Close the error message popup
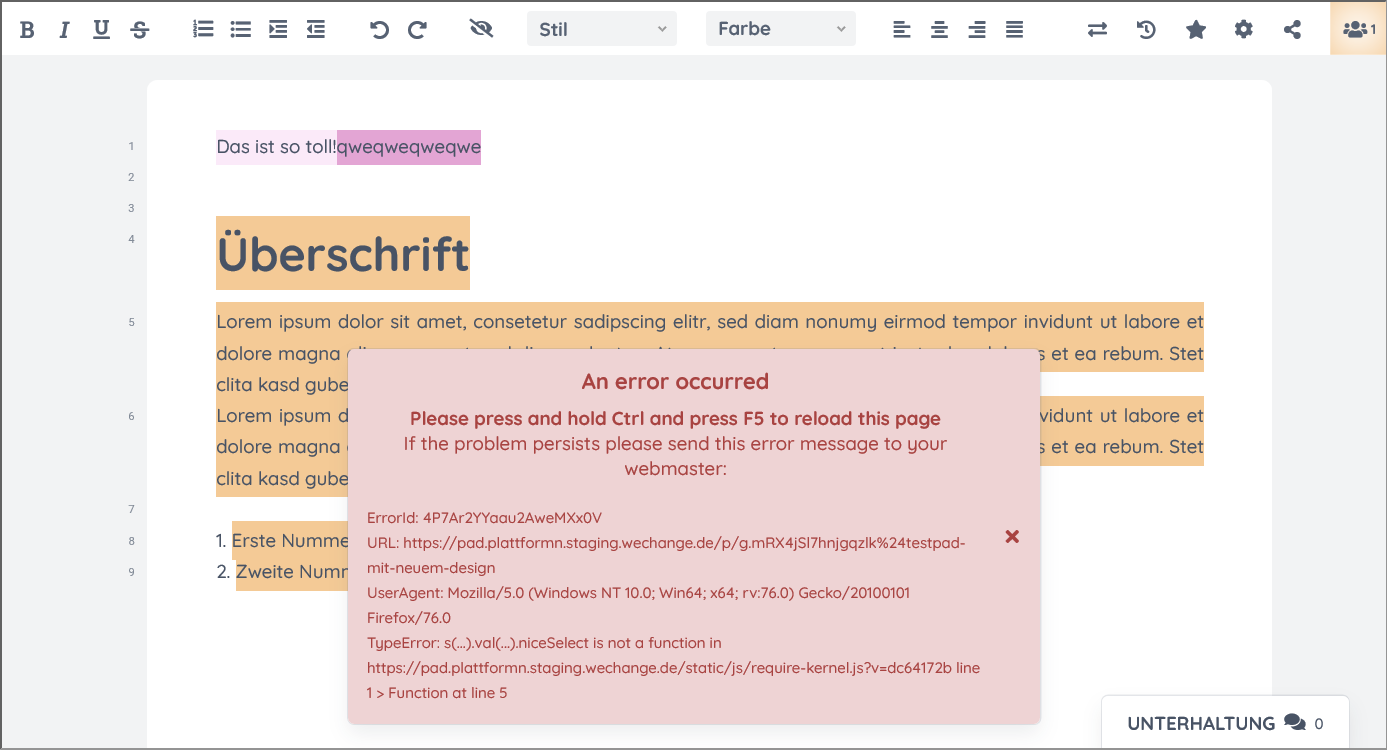The width and height of the screenshot is (1387, 750). [x=1012, y=537]
